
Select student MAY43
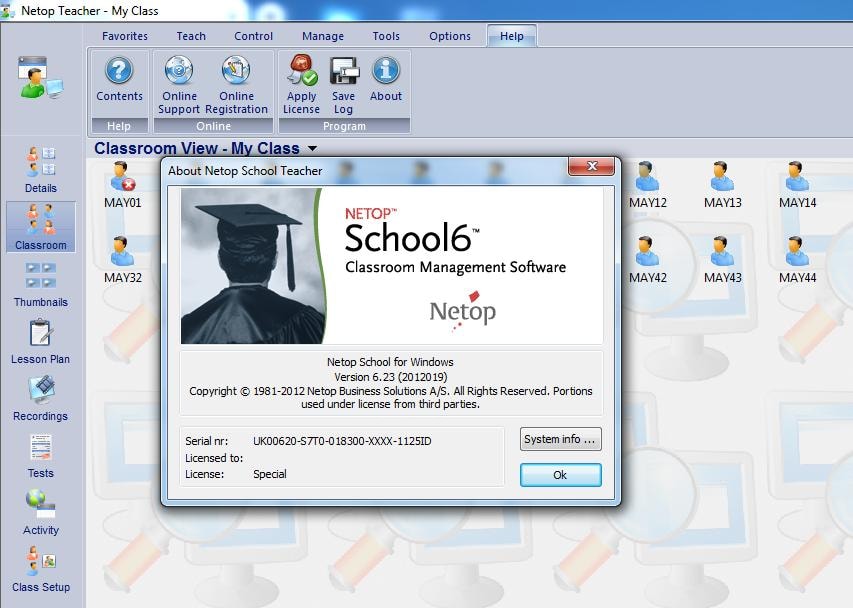pos(723,260)
